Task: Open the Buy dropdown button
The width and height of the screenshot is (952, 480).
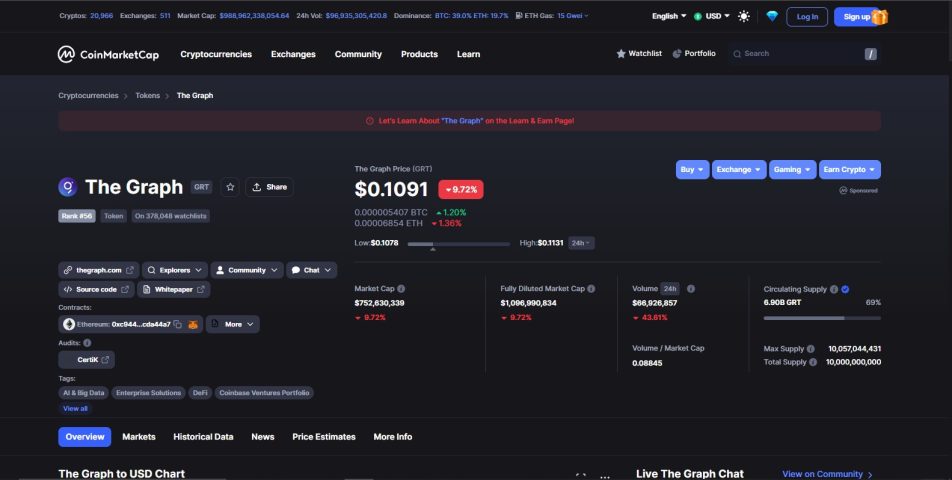Action: 692,170
